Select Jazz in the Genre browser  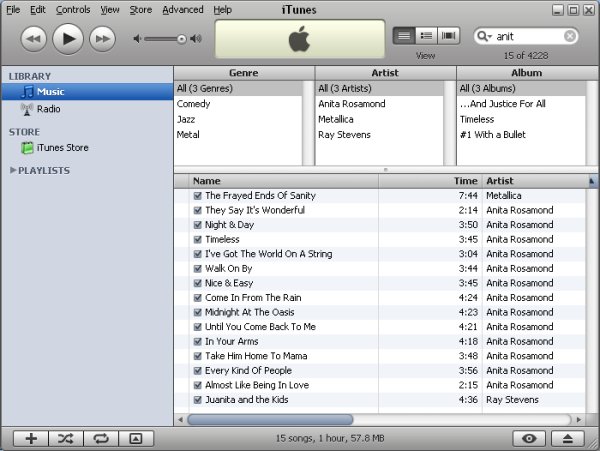click(x=238, y=119)
